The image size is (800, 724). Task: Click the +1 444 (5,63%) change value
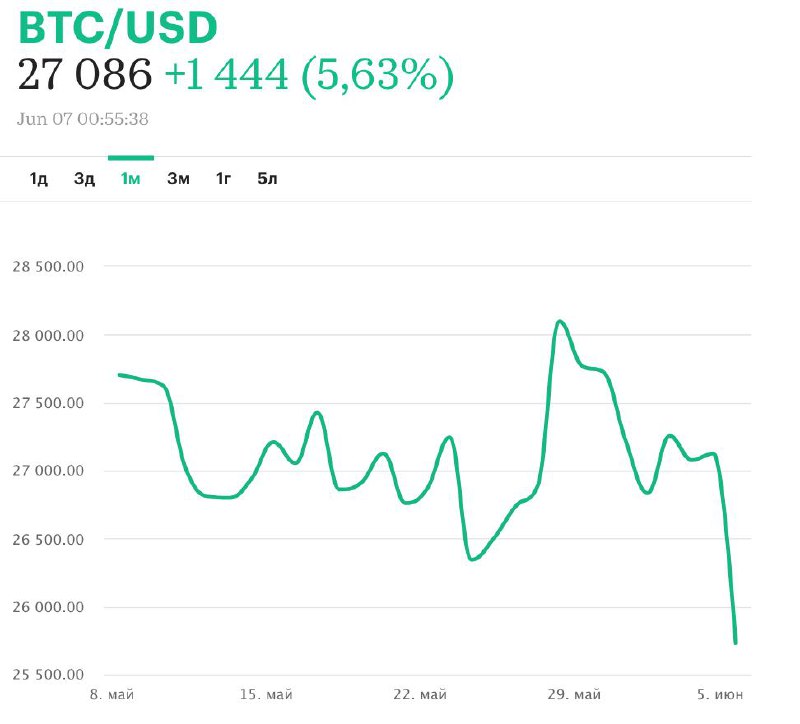tap(308, 76)
